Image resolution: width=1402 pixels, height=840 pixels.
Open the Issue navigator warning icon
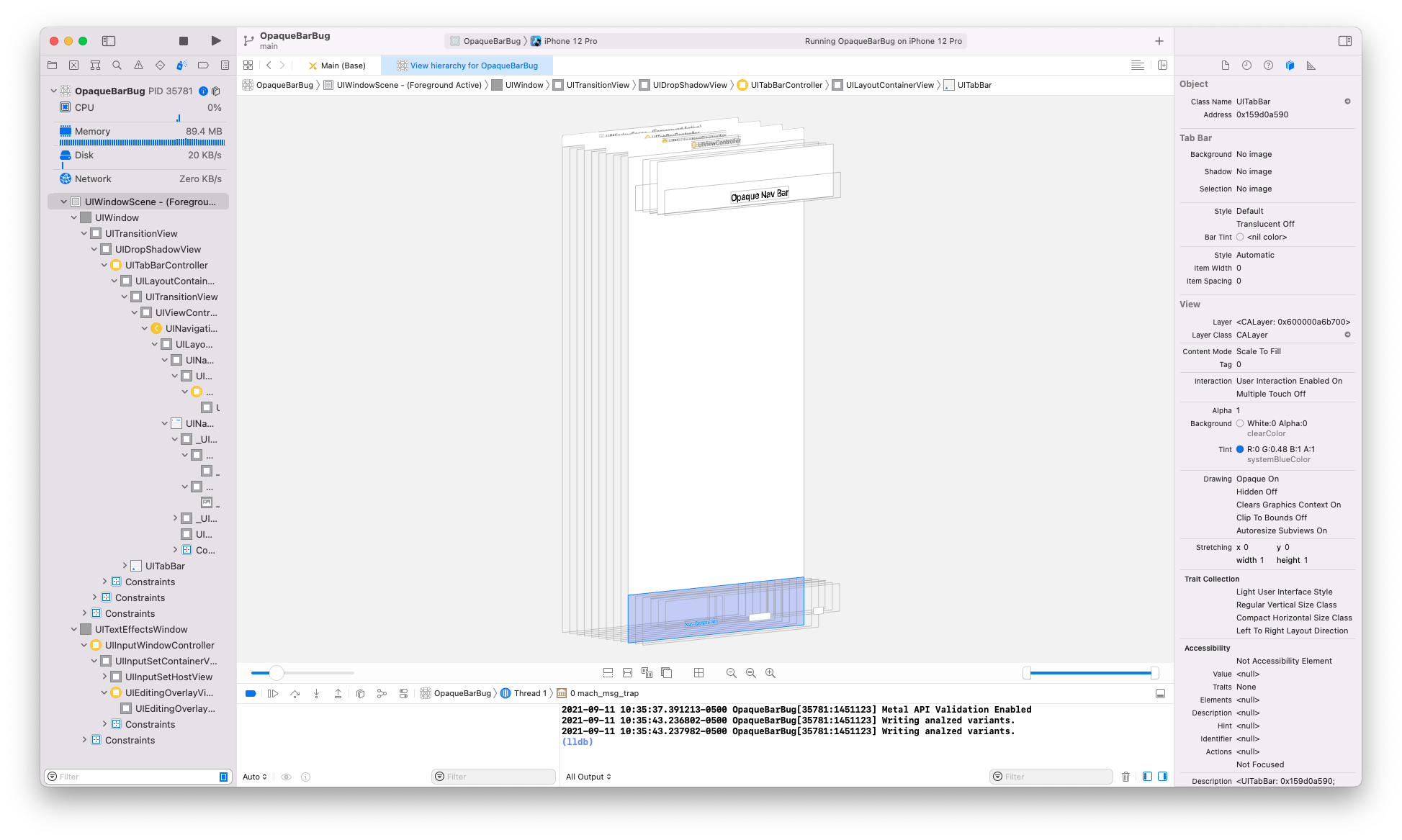point(138,66)
